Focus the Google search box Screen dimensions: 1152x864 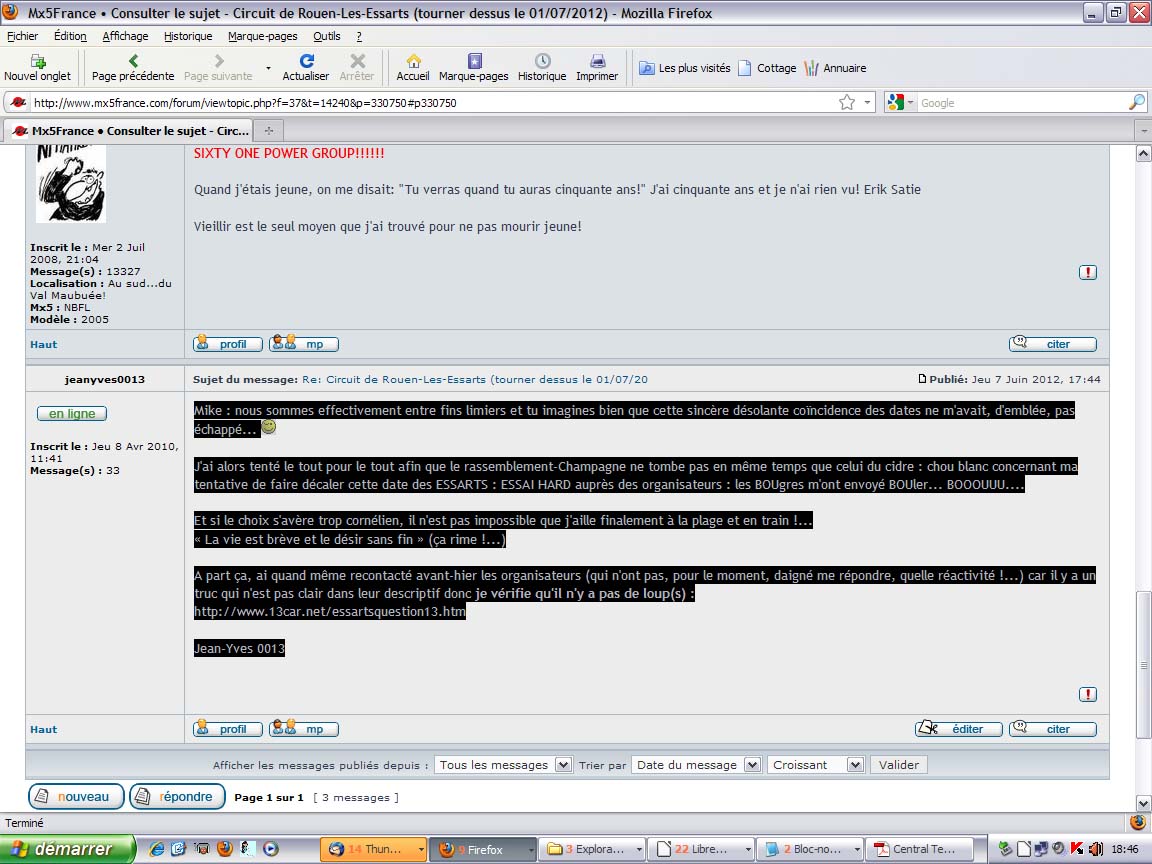(1021, 103)
